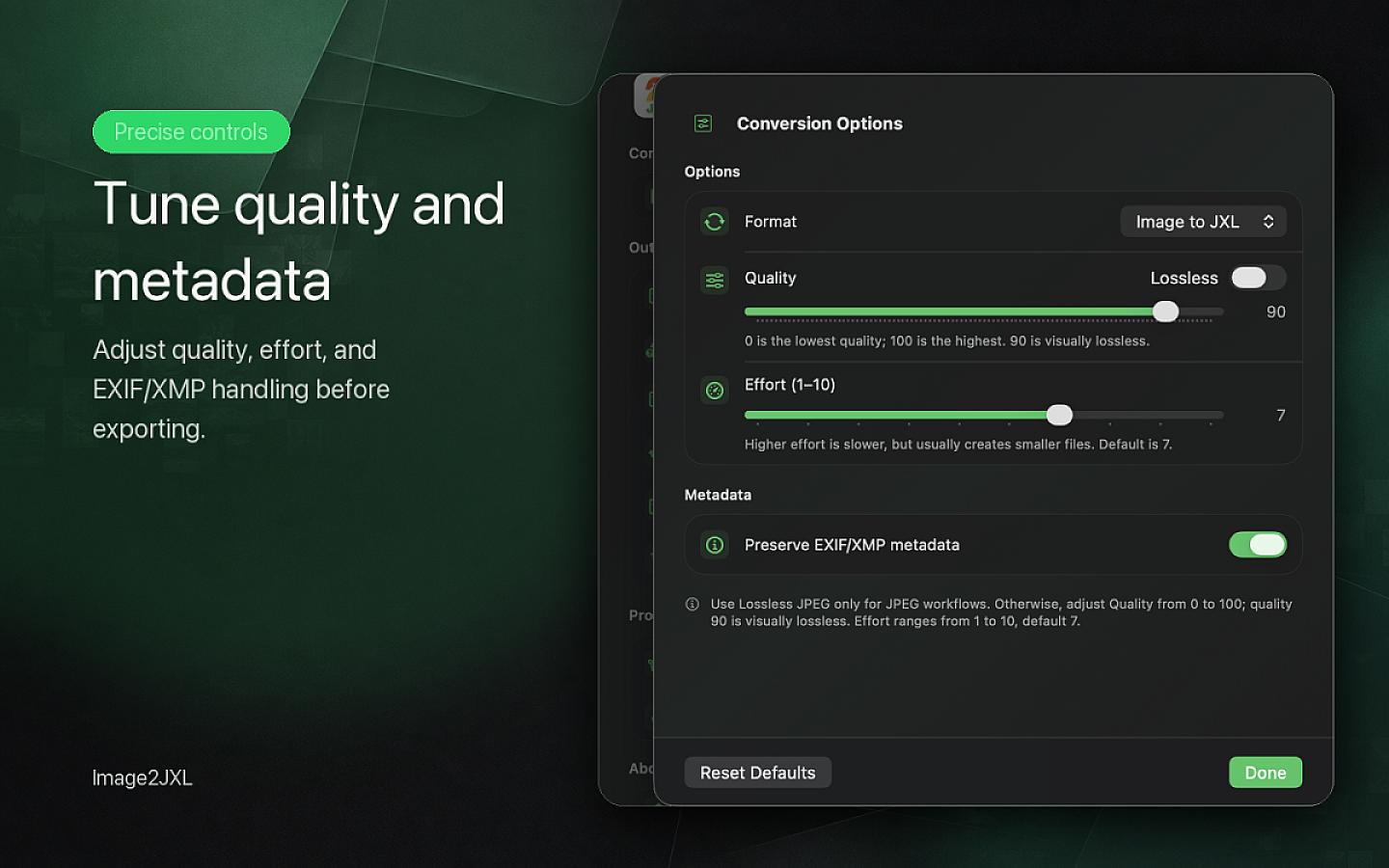Click the green Done button
The image size is (1389, 868).
[1266, 773]
